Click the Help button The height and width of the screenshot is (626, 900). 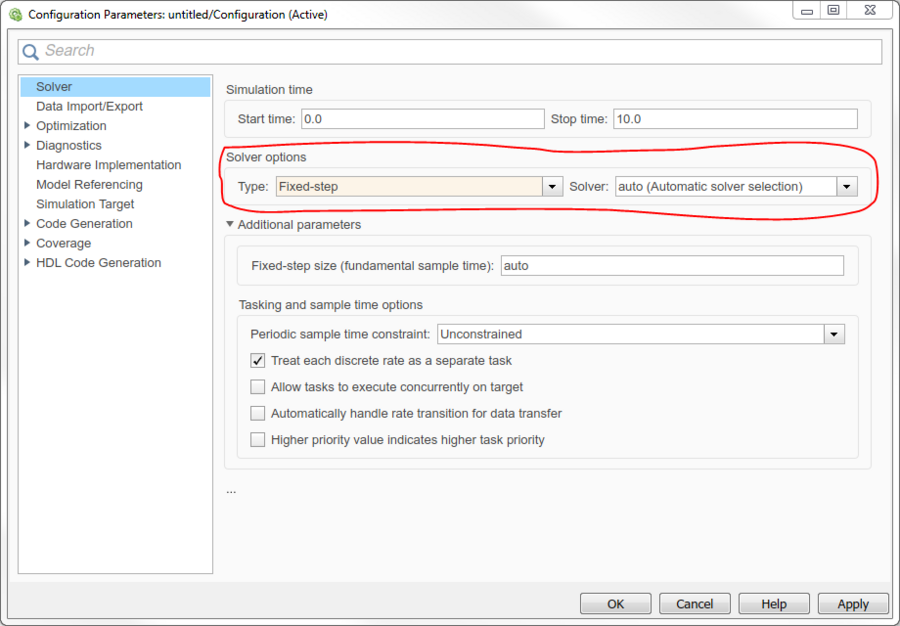(773, 604)
